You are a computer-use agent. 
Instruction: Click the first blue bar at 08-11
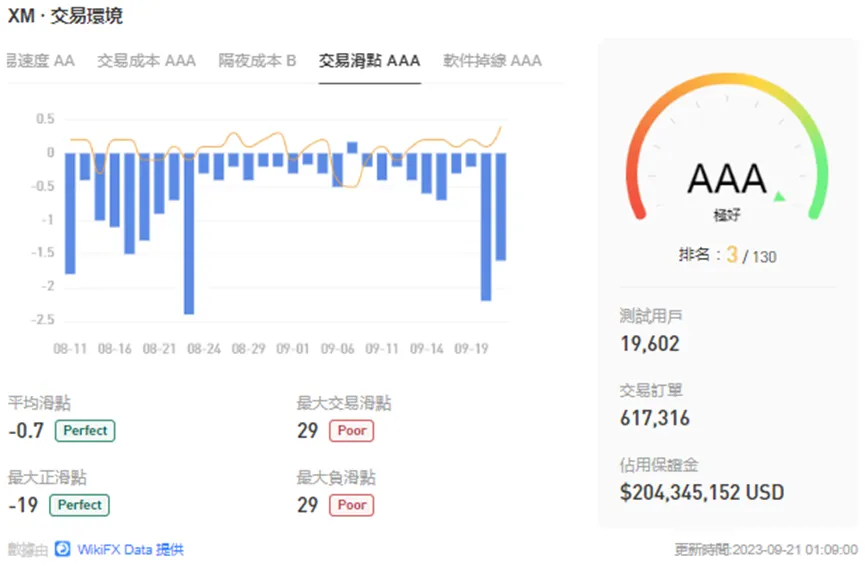(x=70, y=213)
